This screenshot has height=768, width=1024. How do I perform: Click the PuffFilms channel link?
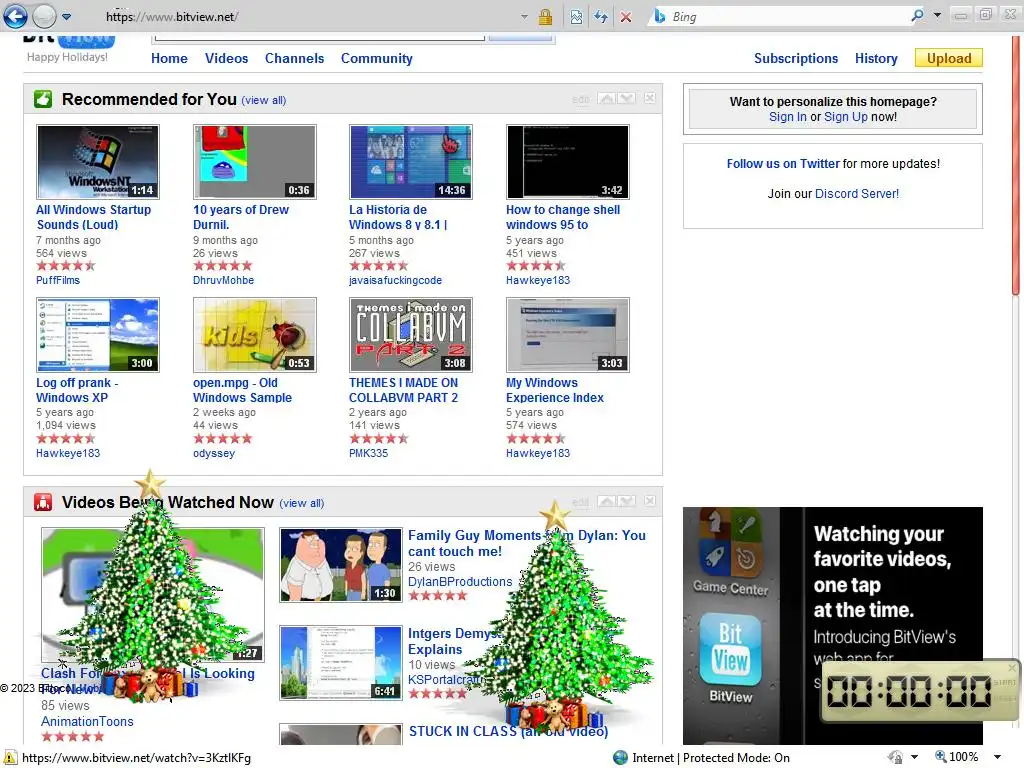[x=58, y=280]
